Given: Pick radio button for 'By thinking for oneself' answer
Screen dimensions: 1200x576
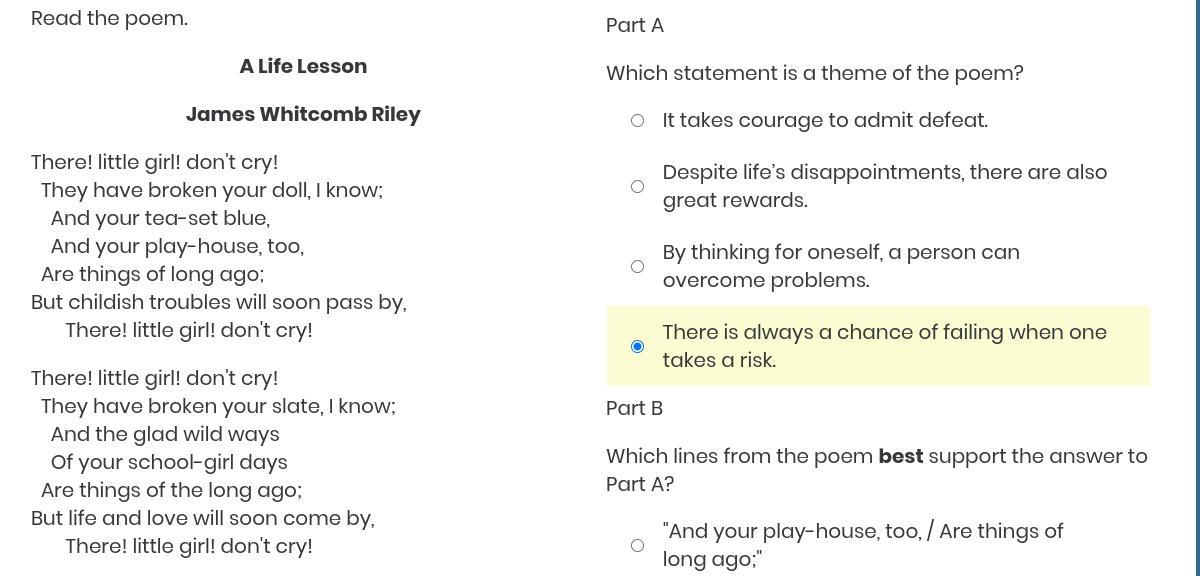Looking at the screenshot, I should point(637,267).
